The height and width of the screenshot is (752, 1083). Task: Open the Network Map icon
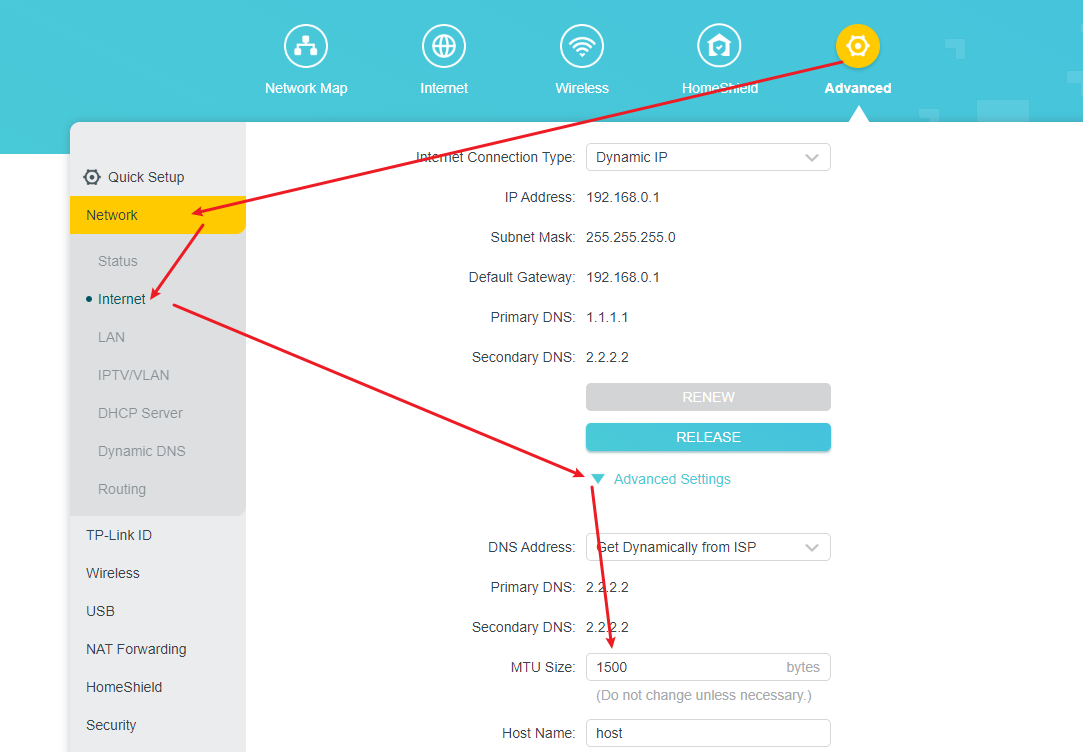305,46
